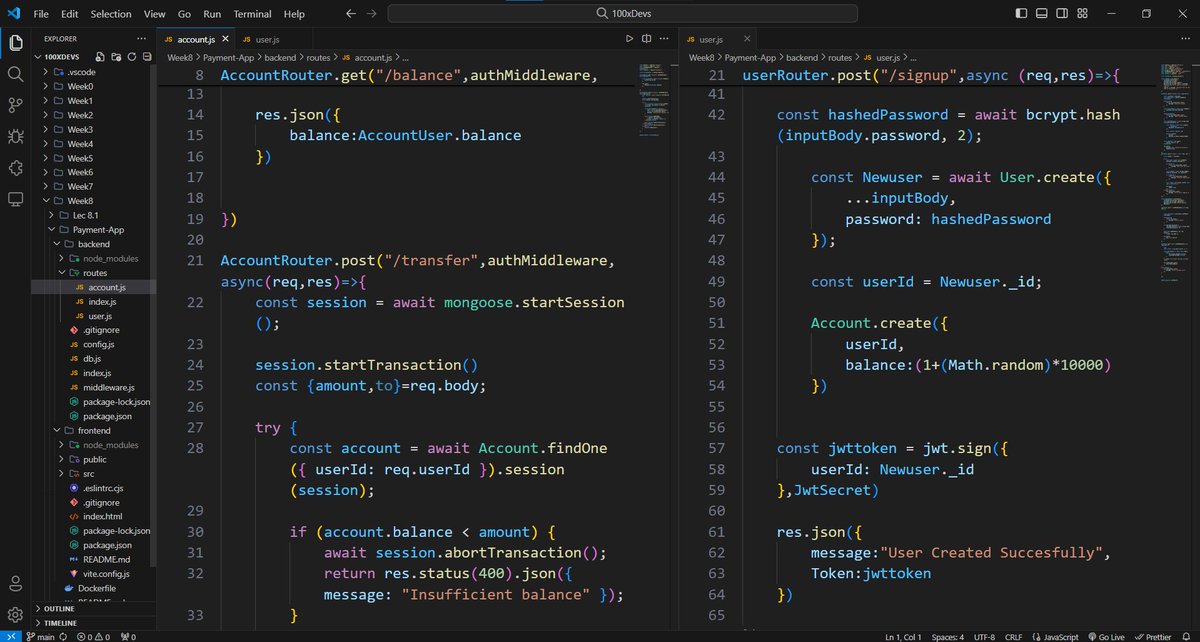Toggle primary side bar visibility

point(1020,14)
